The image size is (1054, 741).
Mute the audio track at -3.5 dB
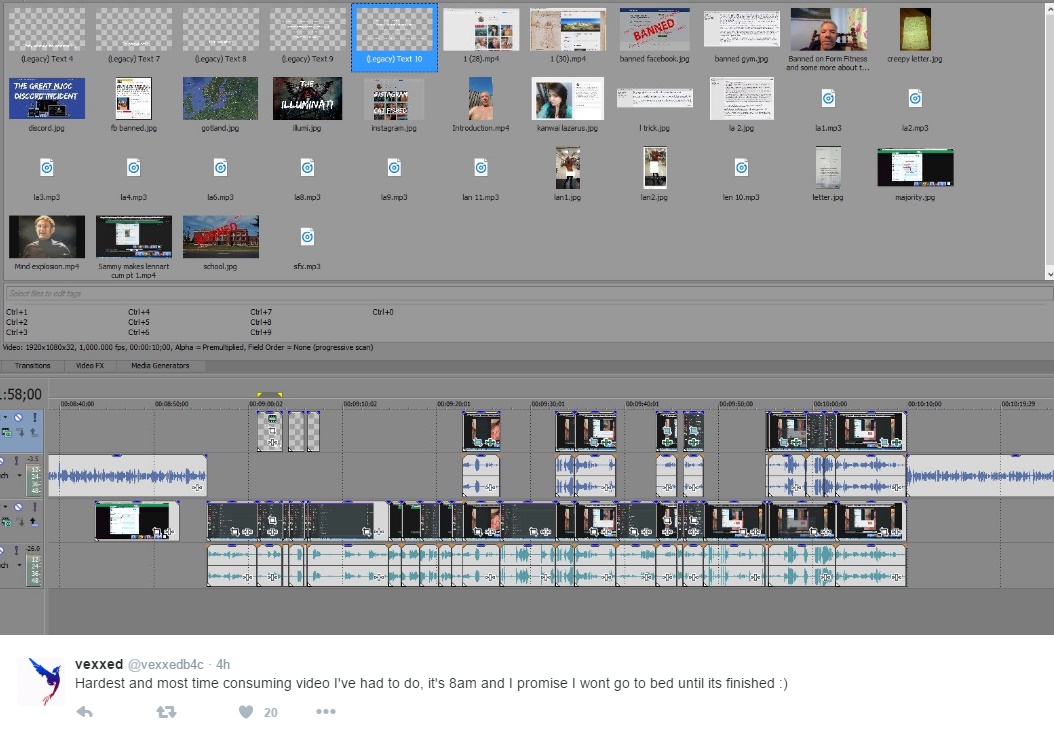[x=1, y=461]
